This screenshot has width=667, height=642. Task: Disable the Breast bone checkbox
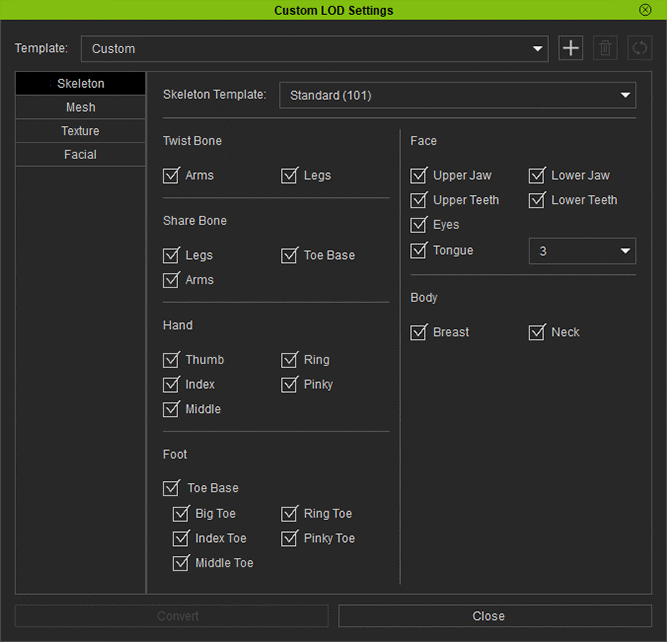(419, 333)
